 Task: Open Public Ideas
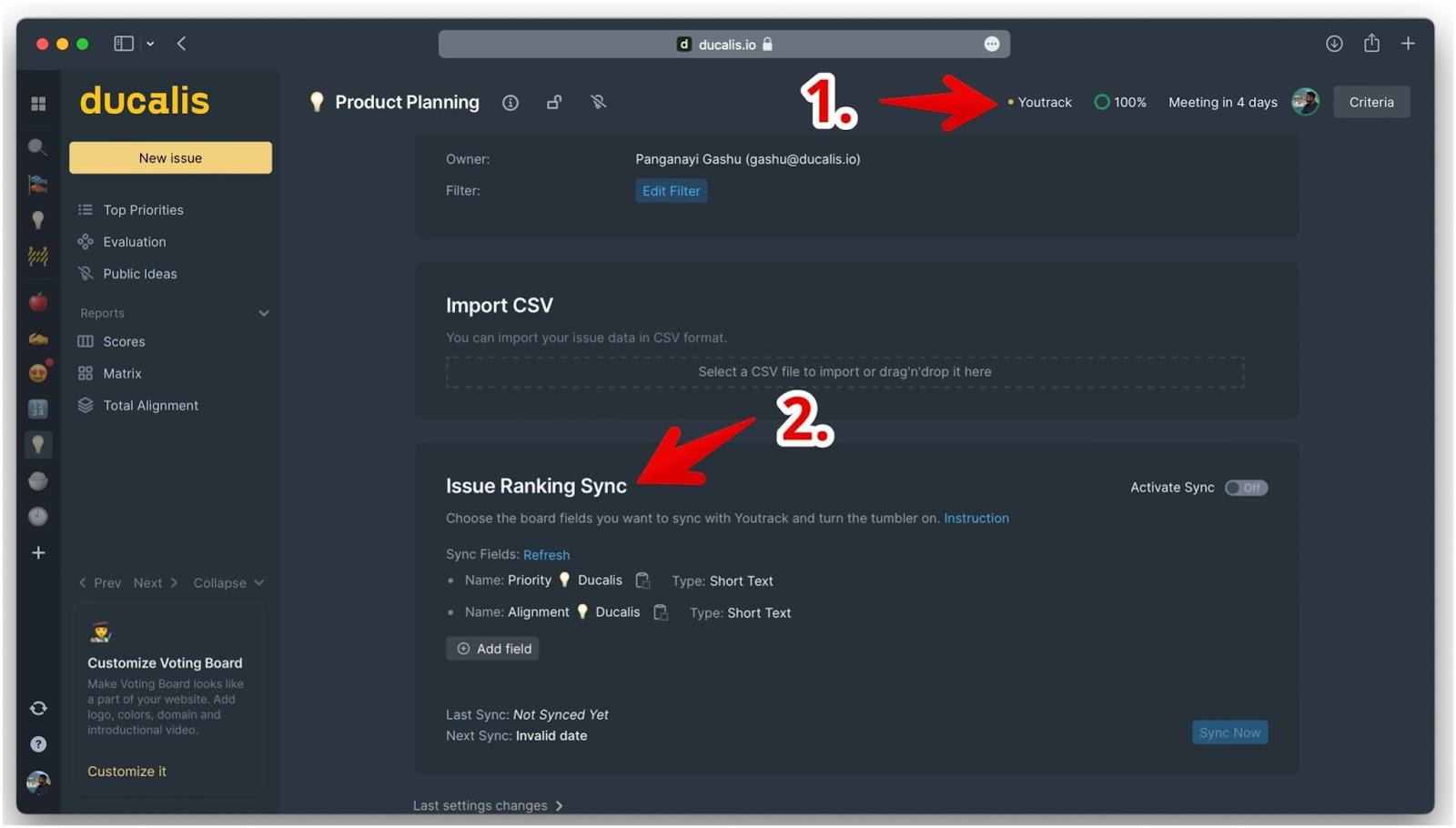tap(139, 274)
